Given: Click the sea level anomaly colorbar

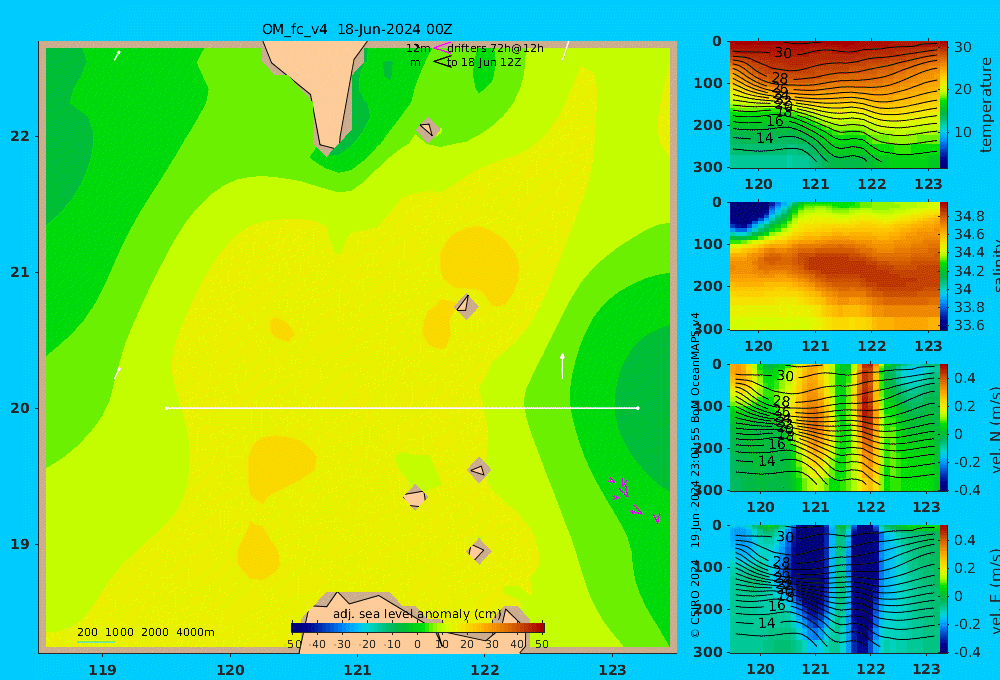Looking at the screenshot, I should click(x=418, y=628).
